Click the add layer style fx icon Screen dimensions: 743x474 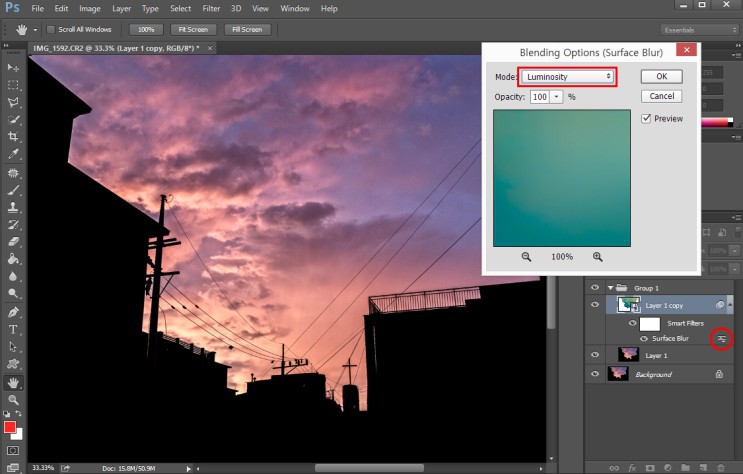click(x=633, y=467)
